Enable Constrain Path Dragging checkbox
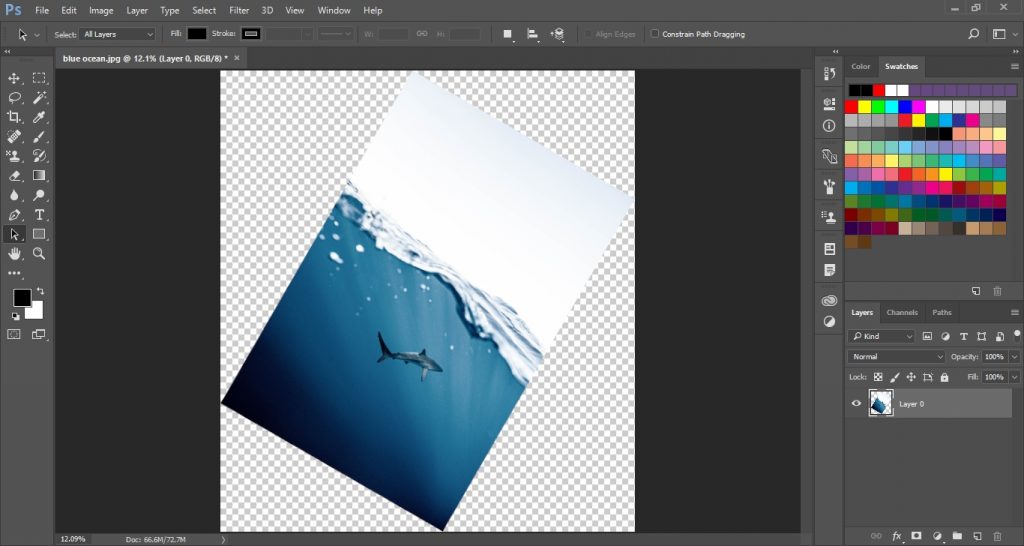This screenshot has width=1024, height=546. (654, 34)
